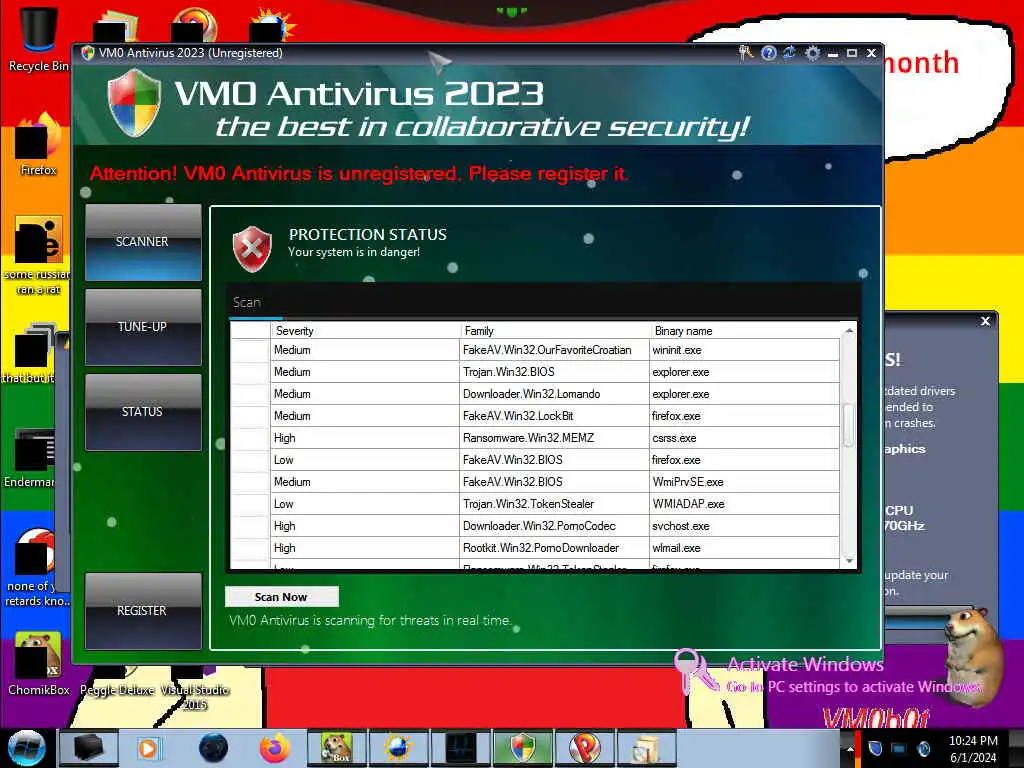
Task: Open the media player taskbar icon
Action: coord(148,748)
